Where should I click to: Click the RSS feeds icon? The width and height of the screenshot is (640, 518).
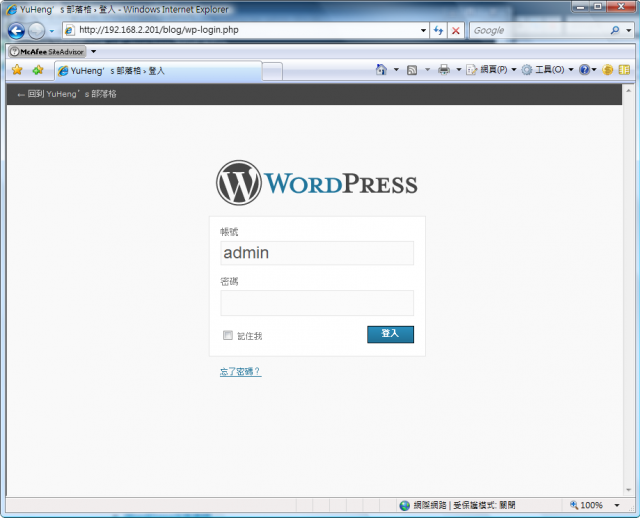412,70
